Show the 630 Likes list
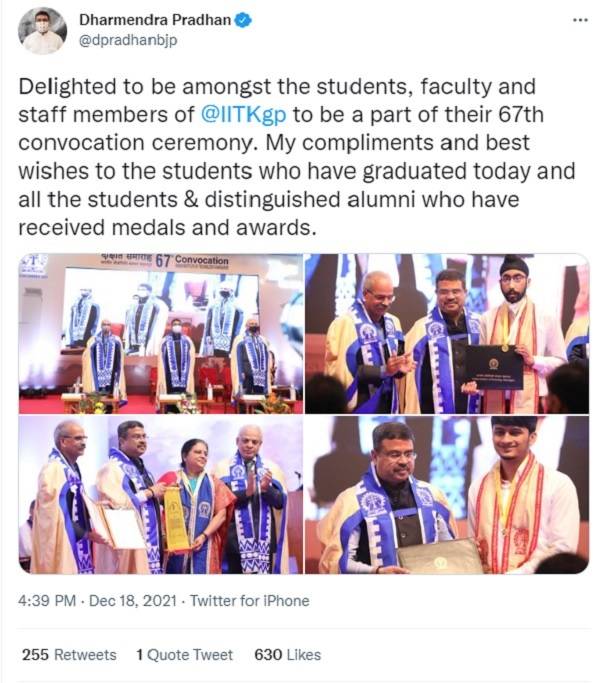Screen dimensions: 600x683 pos(288,655)
